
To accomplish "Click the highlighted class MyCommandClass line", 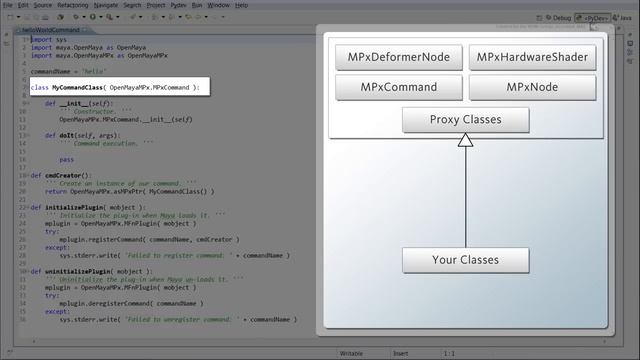I will [x=120, y=87].
